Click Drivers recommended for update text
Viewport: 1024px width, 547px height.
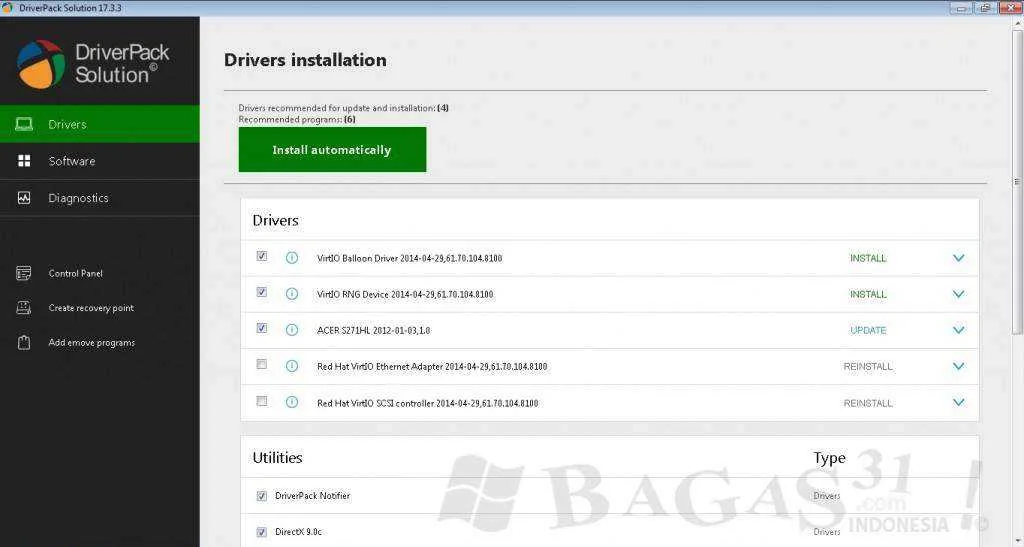tap(344, 108)
